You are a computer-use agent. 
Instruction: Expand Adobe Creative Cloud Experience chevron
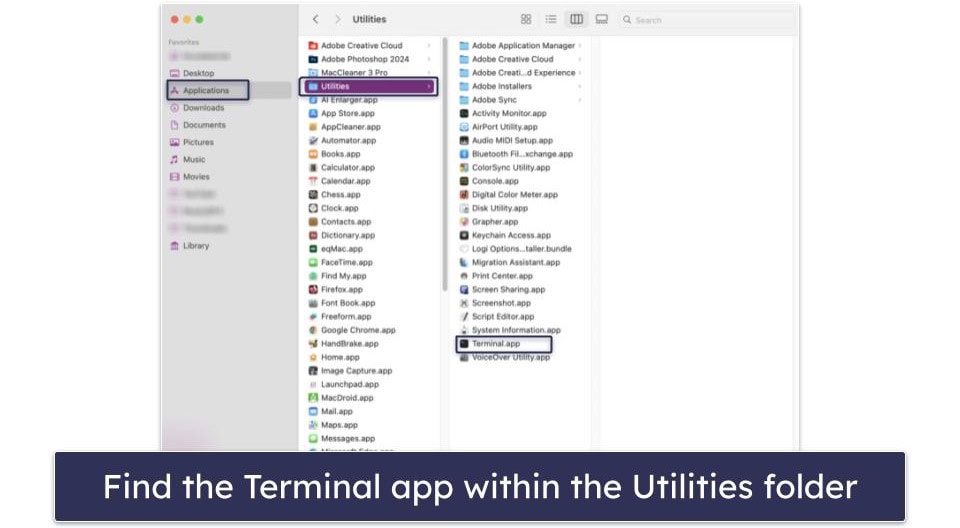tap(579, 72)
